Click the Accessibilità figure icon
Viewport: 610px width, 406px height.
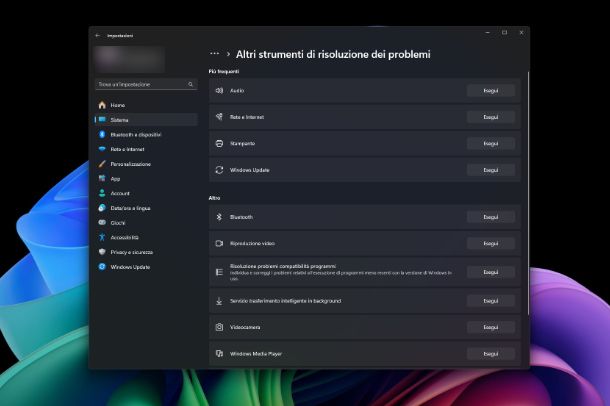(x=102, y=237)
